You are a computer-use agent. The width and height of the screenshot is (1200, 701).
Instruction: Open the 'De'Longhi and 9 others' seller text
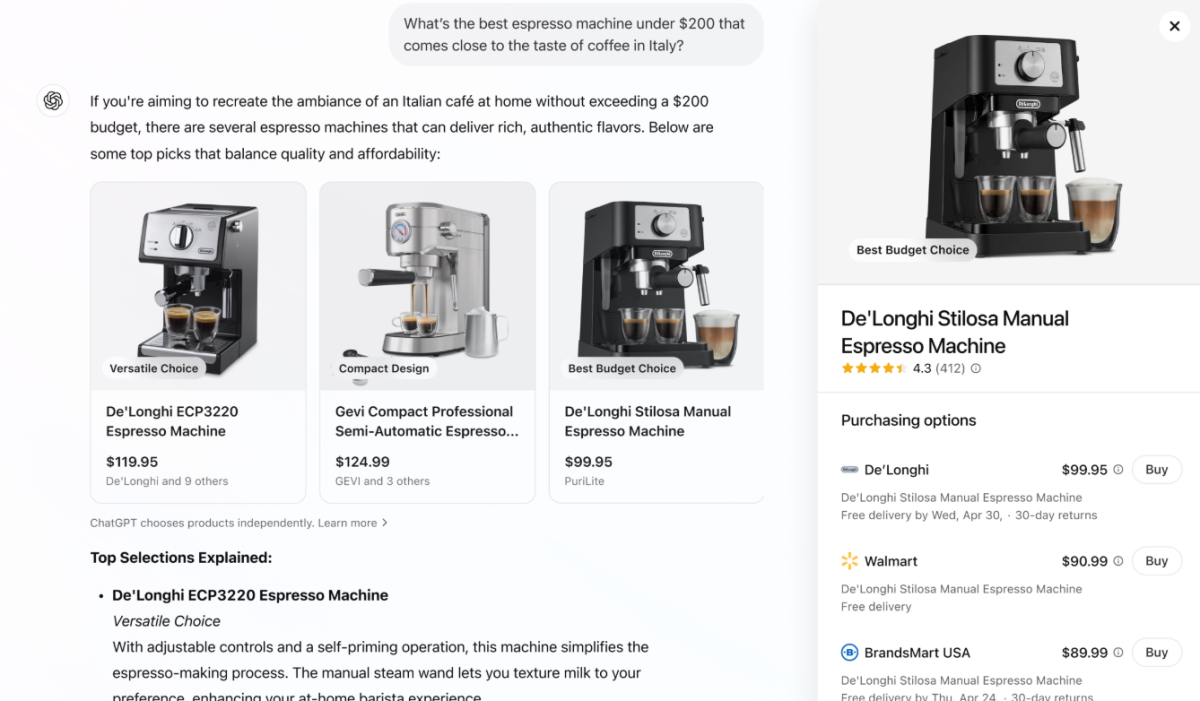pyautogui.click(x=167, y=481)
